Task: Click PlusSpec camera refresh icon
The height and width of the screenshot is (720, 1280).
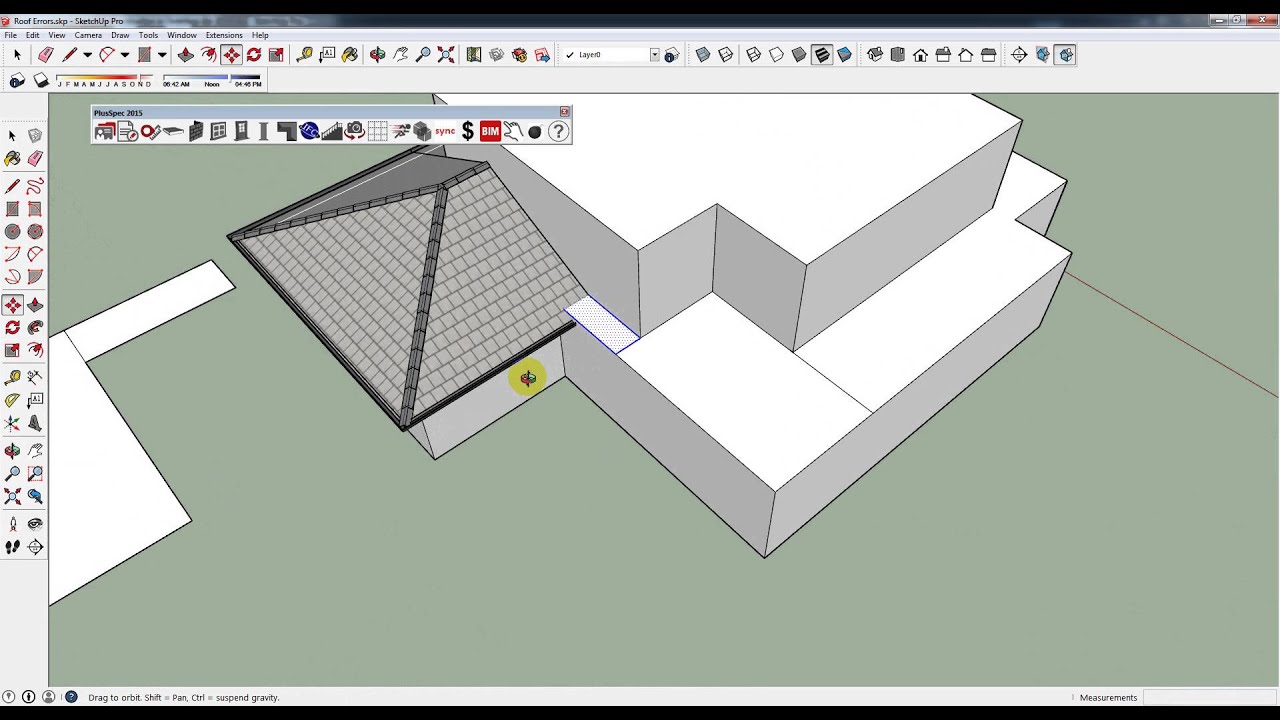Action: [354, 131]
